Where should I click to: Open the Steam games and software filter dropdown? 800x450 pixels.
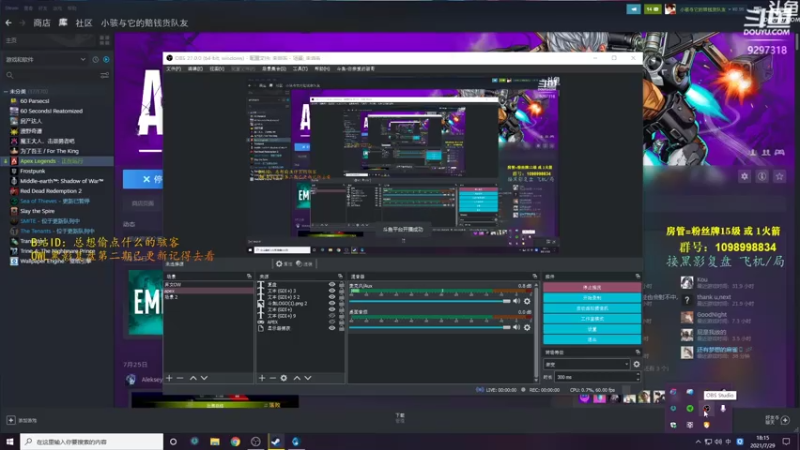(45, 60)
